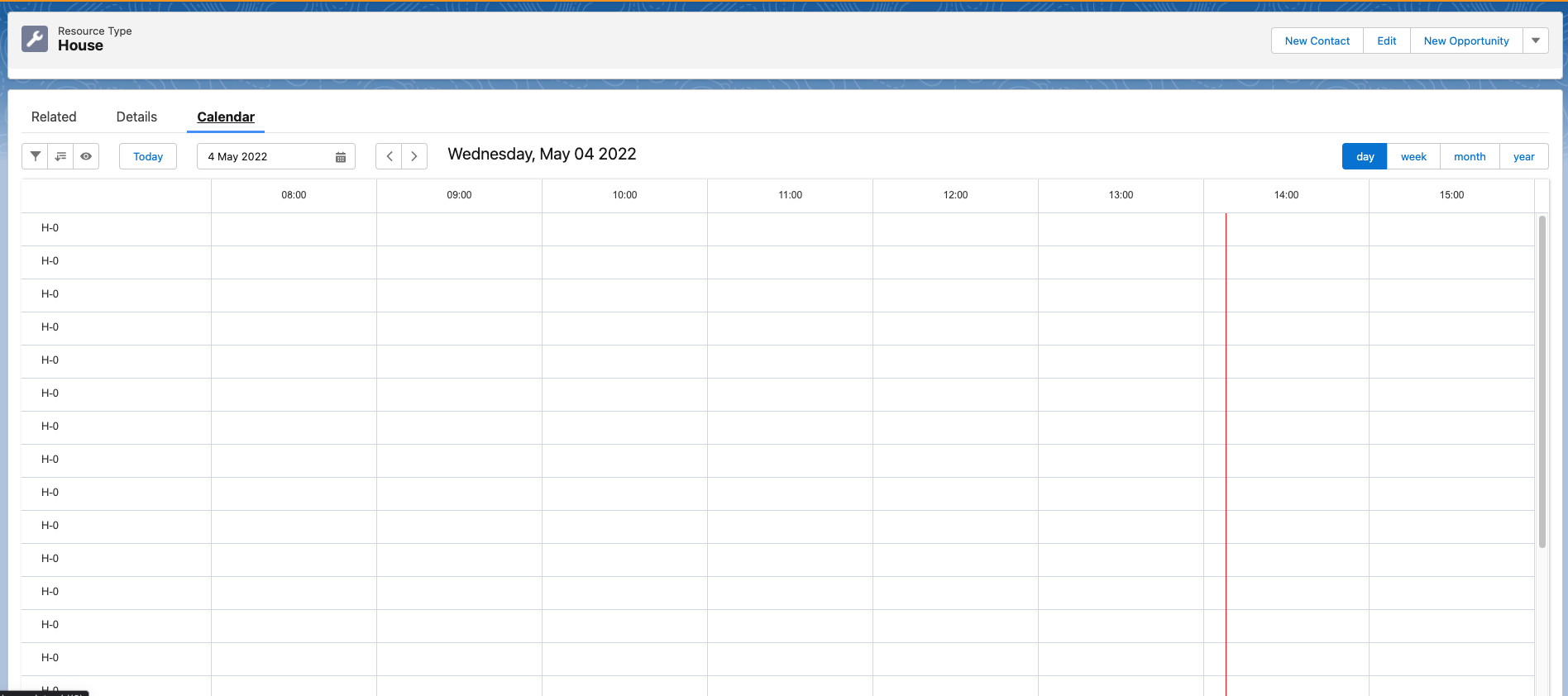Image resolution: width=1568 pixels, height=696 pixels.
Task: Switch calendar to day view
Action: coord(1365,156)
